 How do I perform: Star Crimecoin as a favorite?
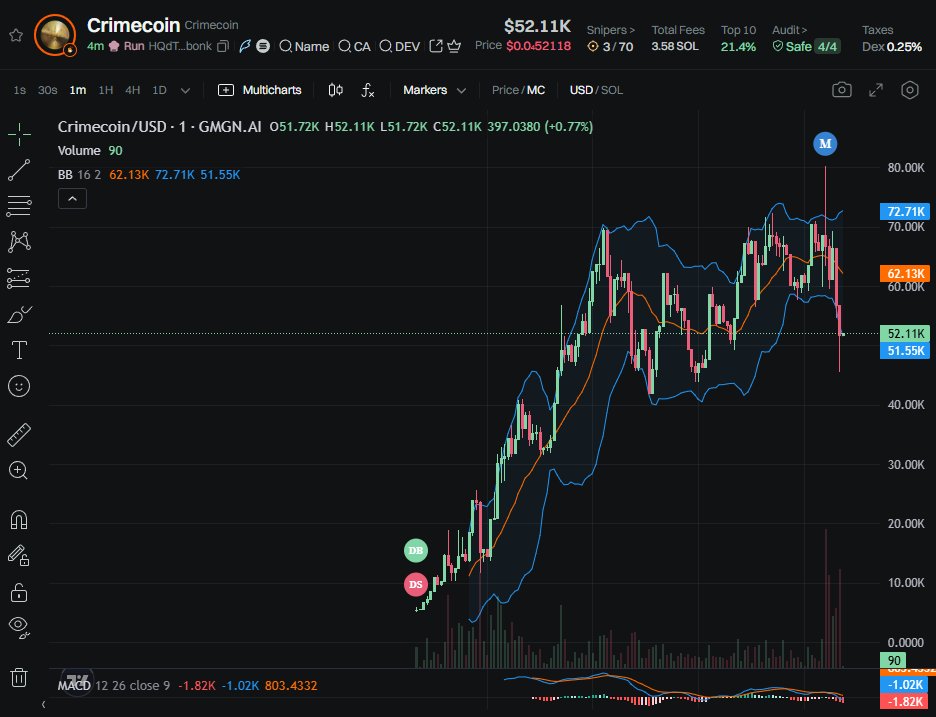click(x=16, y=35)
